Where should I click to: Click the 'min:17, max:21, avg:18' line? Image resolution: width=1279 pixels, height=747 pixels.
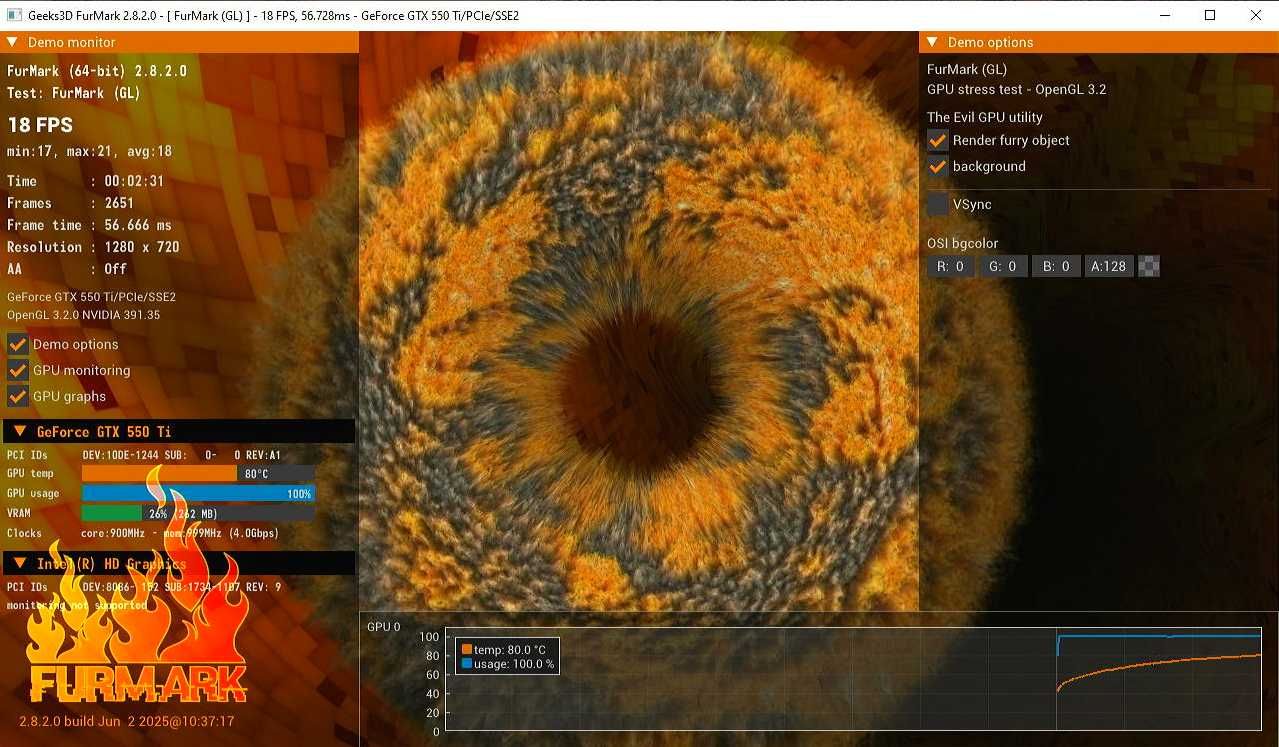[x=90, y=152]
